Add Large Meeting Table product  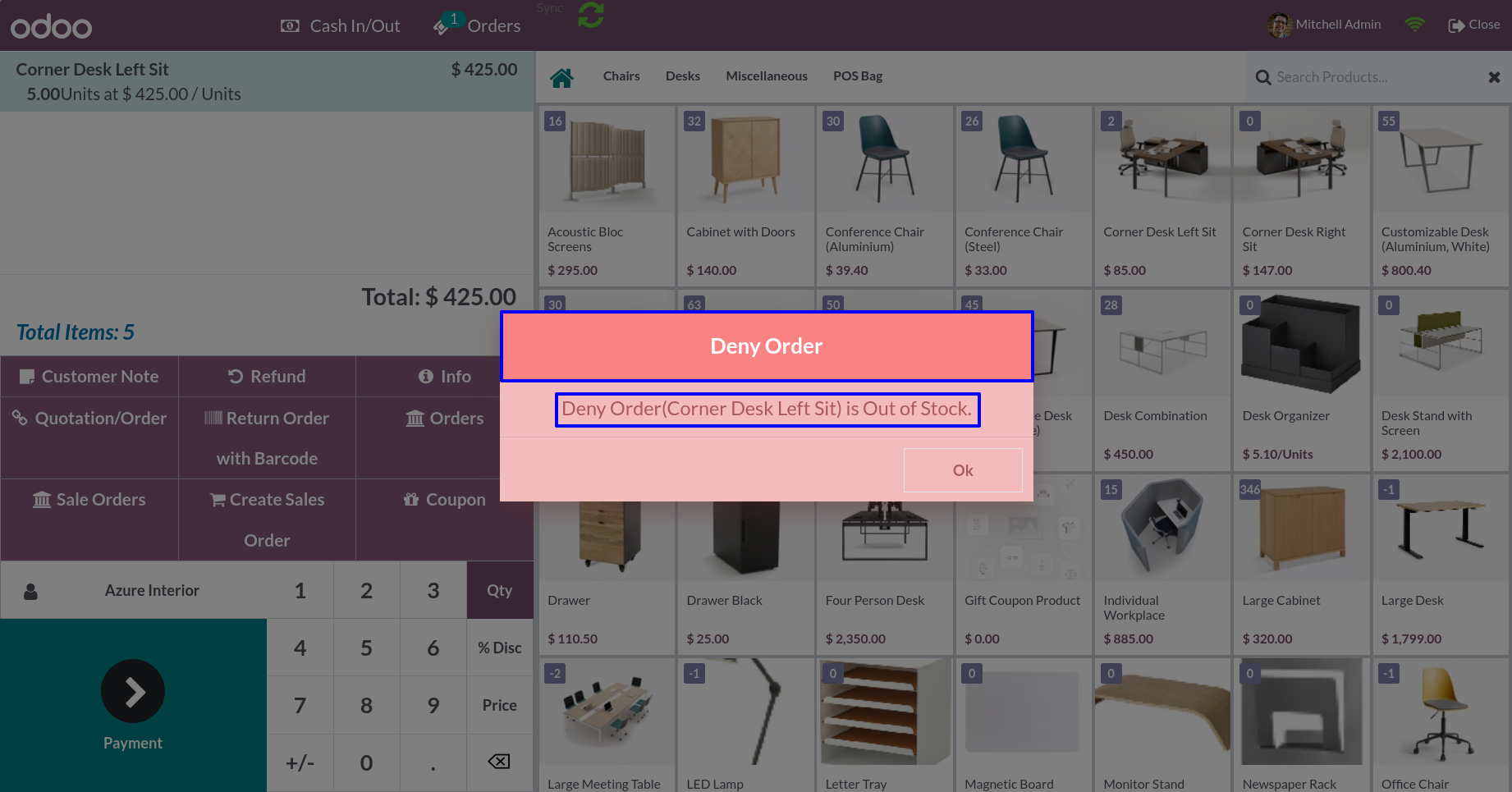pyautogui.click(x=607, y=726)
